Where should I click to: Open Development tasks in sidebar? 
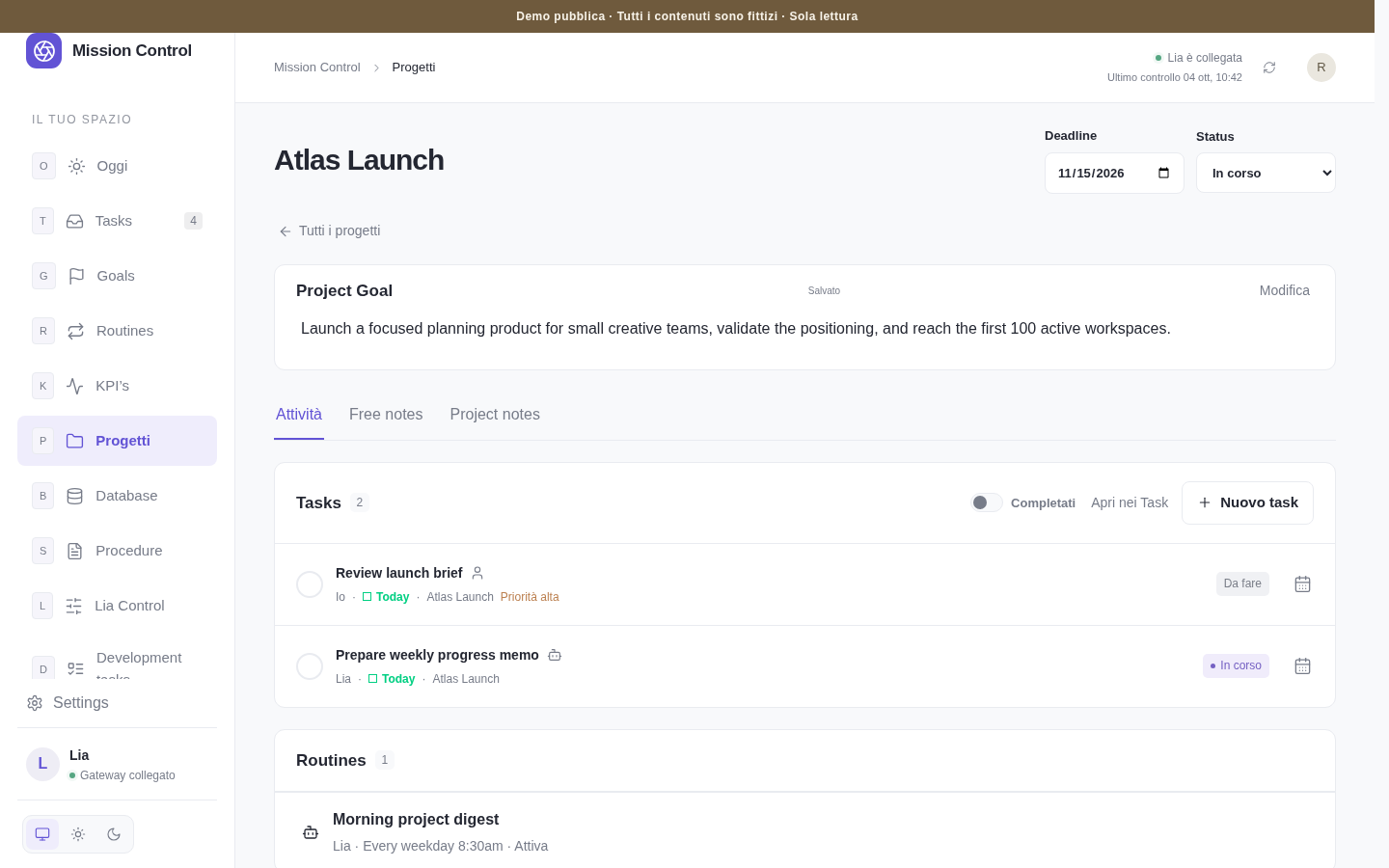[x=117, y=661]
